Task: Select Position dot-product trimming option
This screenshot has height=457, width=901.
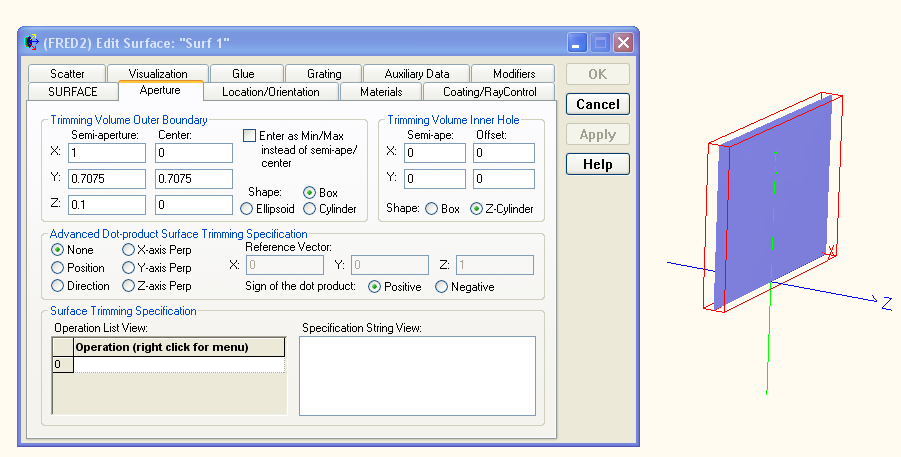Action: pos(58,268)
